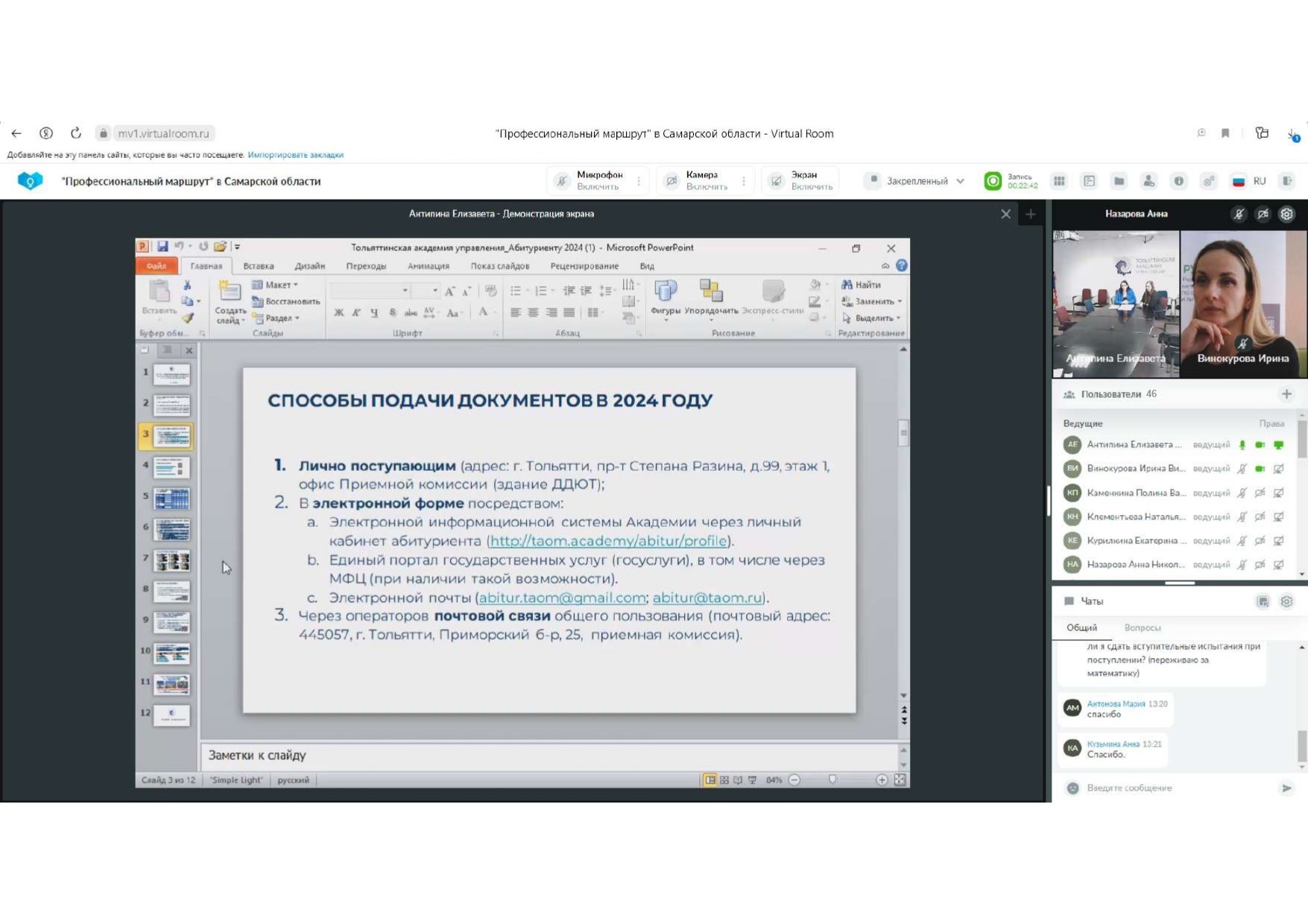The image size is (1308, 924).
Task: Click the PowerPoint zoom slider in the status bar
Action: tap(832, 780)
